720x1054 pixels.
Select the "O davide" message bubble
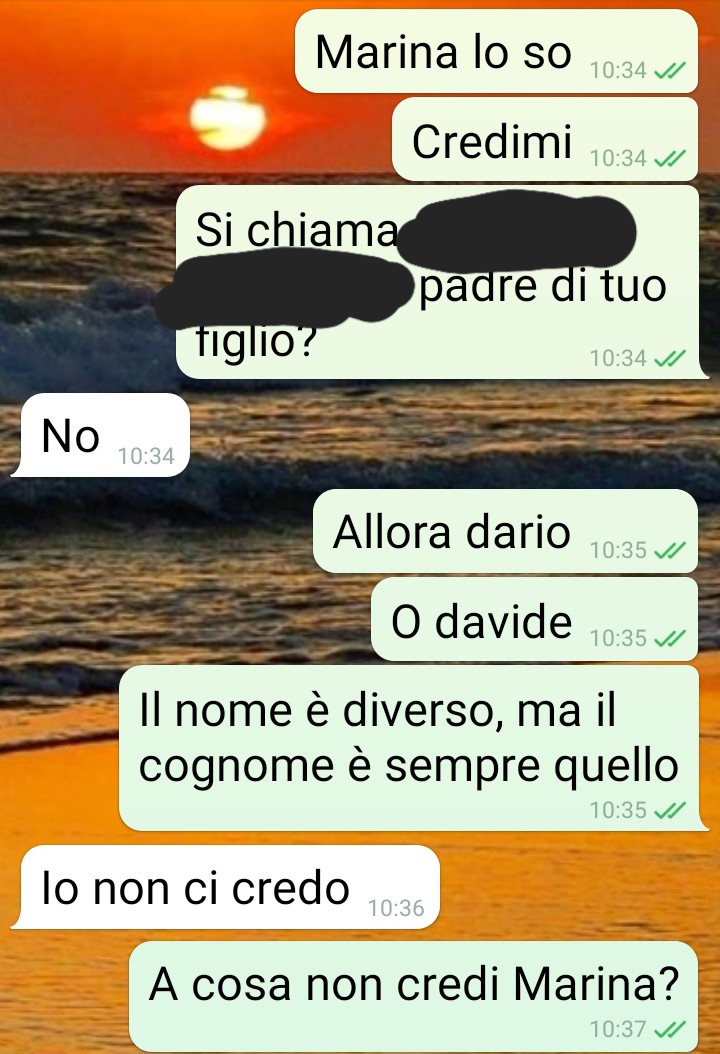pos(534,619)
